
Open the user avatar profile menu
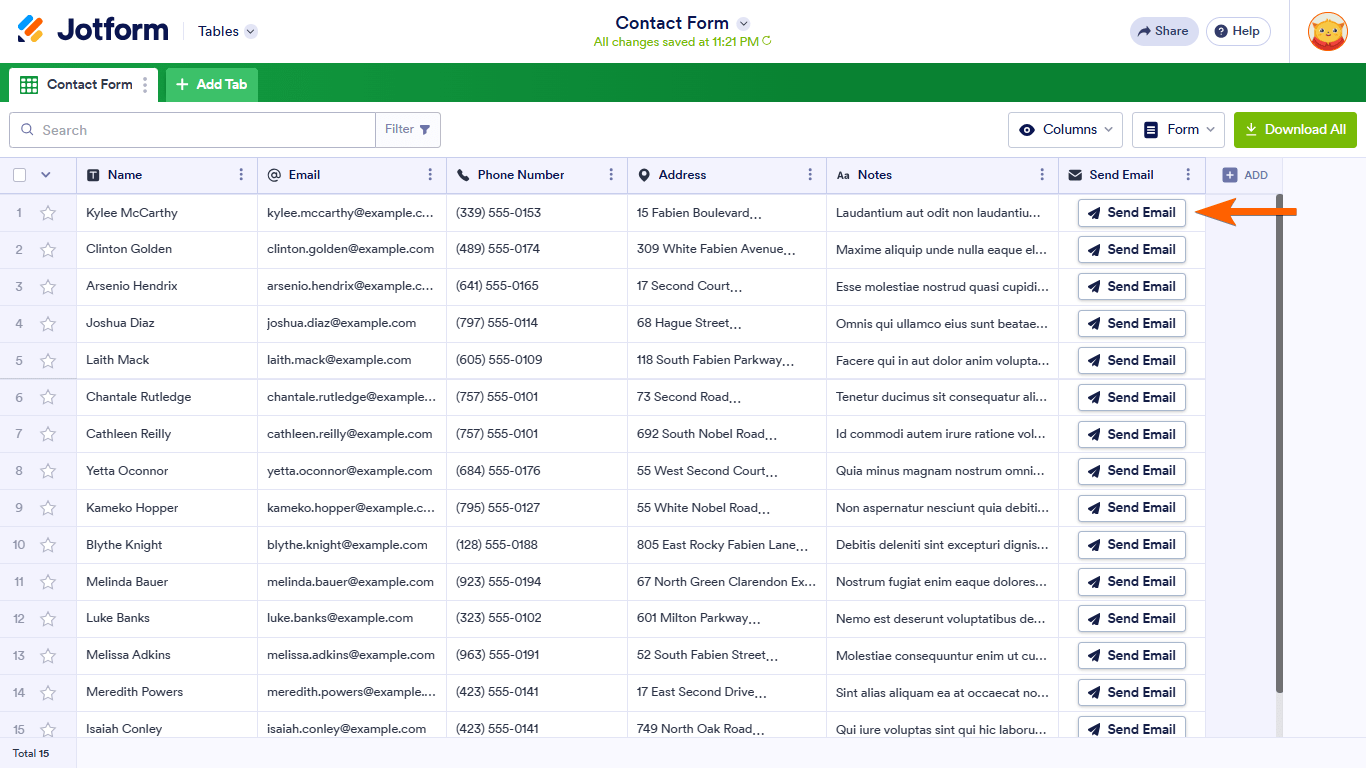click(x=1327, y=31)
